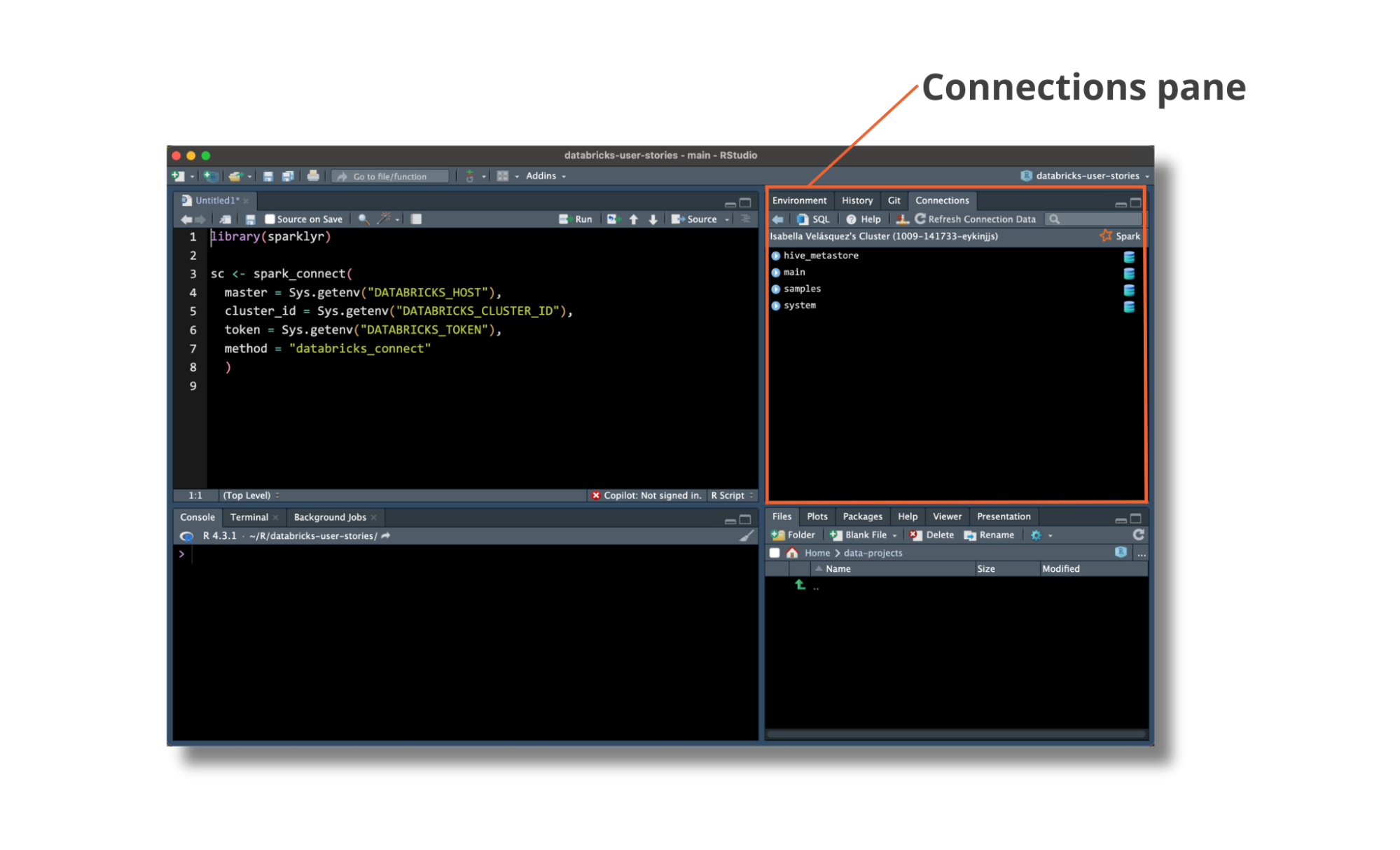The height and width of the screenshot is (850, 1400).
Task: Click the Rename icon in Files pane
Action: point(990,535)
